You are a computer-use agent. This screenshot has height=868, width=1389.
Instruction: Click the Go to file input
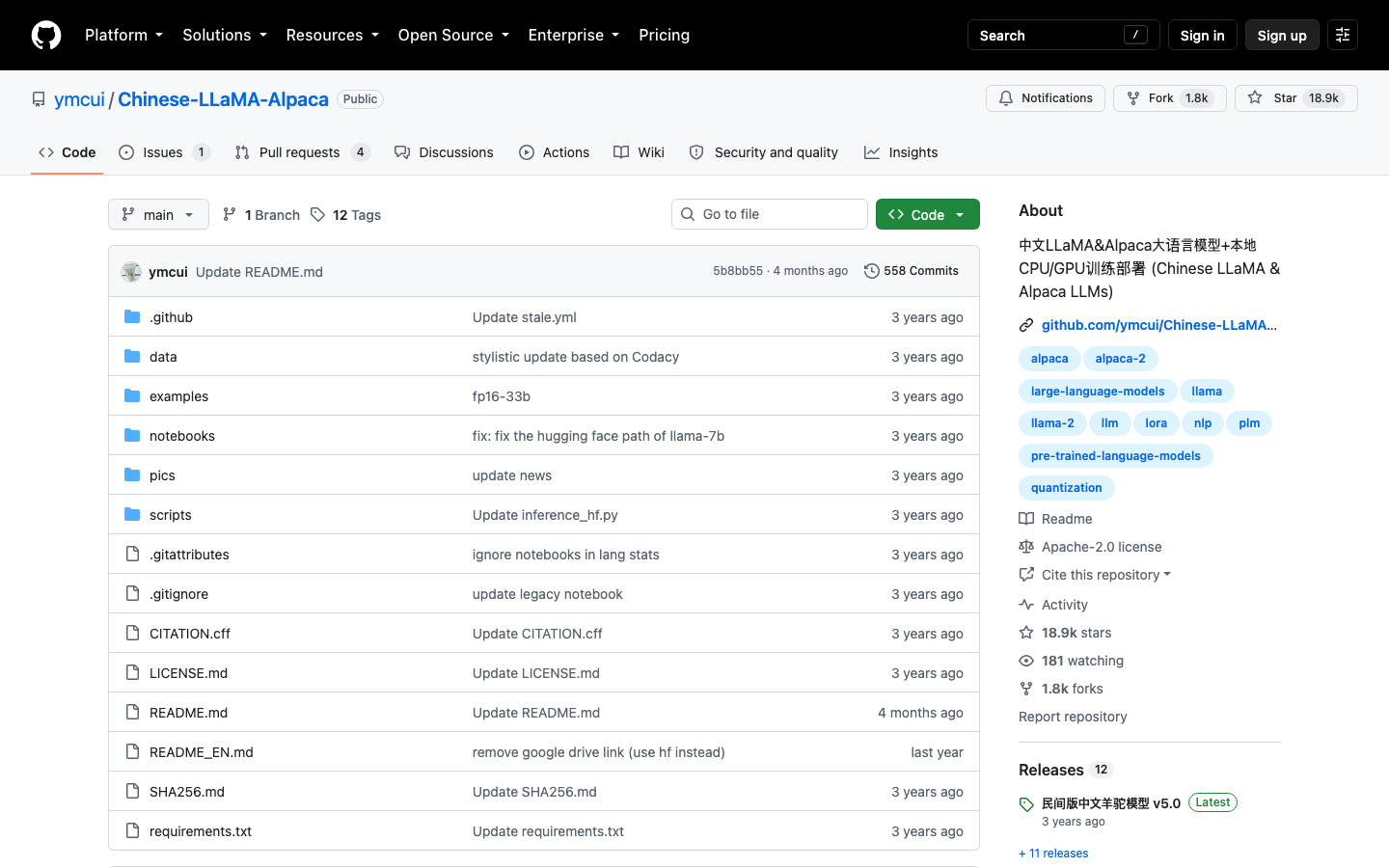[x=770, y=214]
